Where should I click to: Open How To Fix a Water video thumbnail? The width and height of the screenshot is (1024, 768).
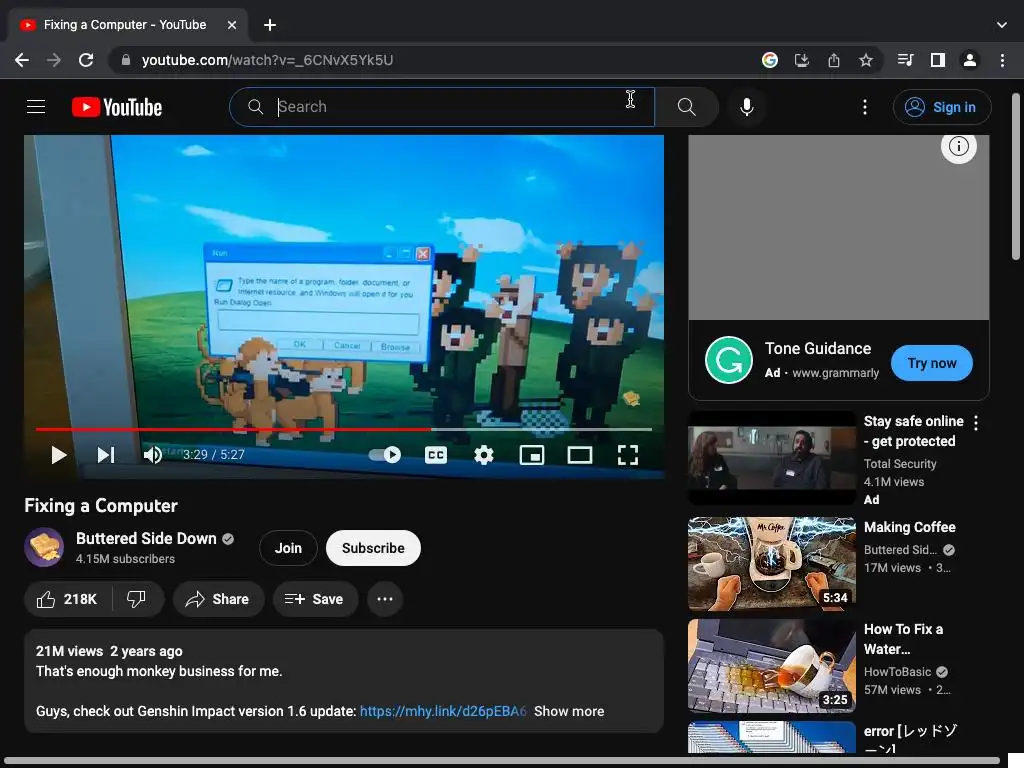click(x=772, y=665)
